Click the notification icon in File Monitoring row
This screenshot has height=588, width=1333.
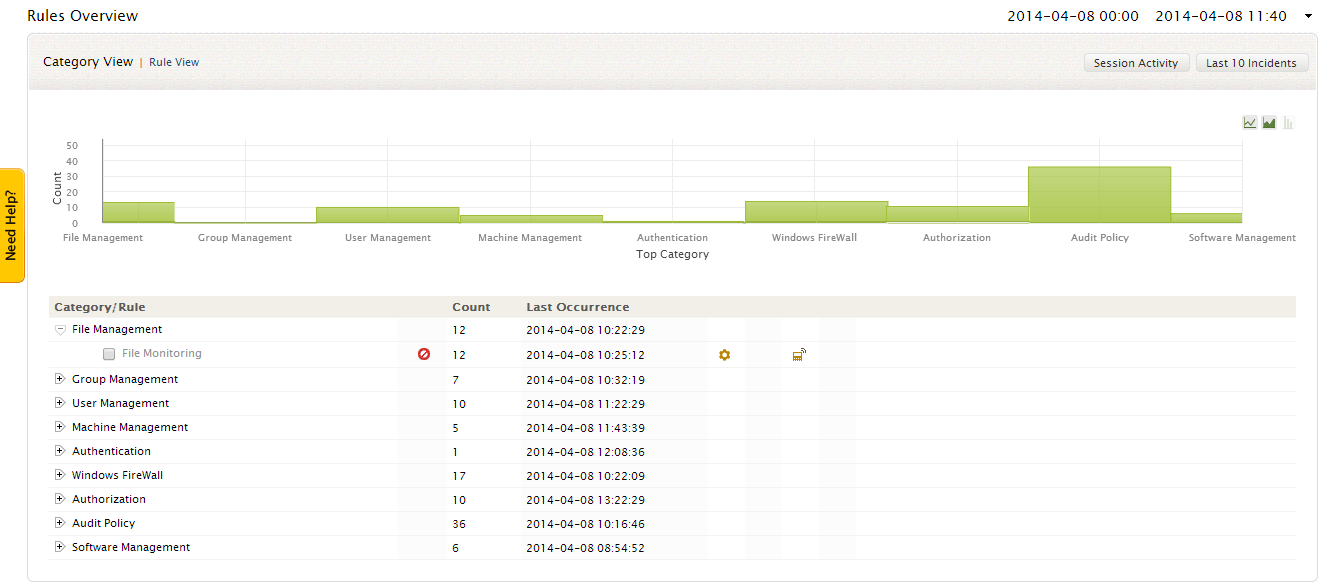pyautogui.click(x=799, y=354)
